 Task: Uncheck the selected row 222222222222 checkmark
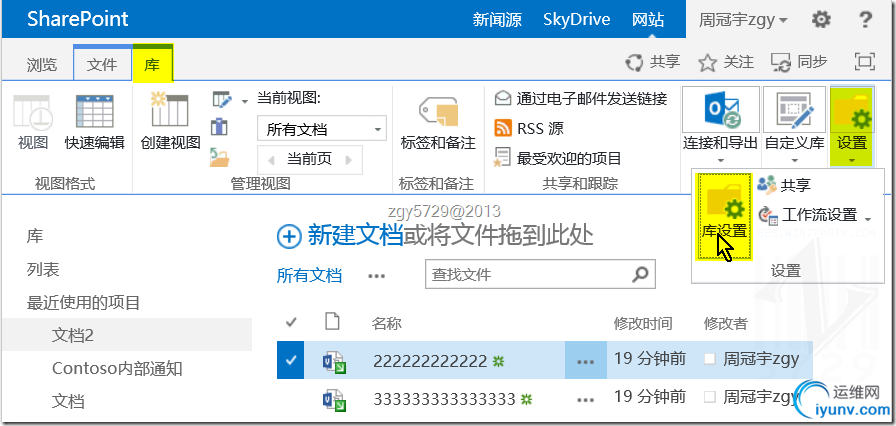291,360
